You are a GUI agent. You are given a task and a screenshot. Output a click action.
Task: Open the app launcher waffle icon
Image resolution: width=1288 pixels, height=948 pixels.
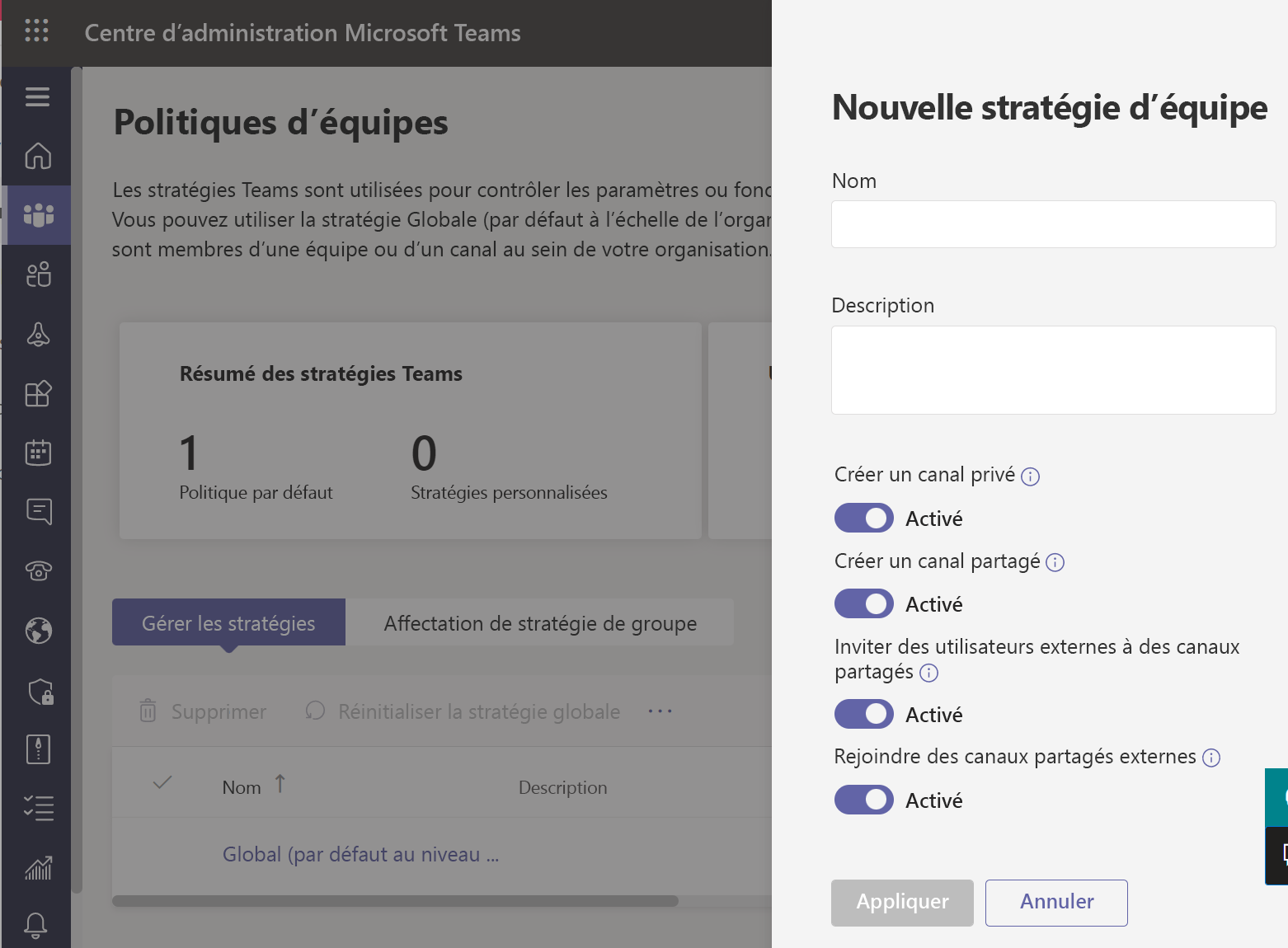(x=36, y=31)
